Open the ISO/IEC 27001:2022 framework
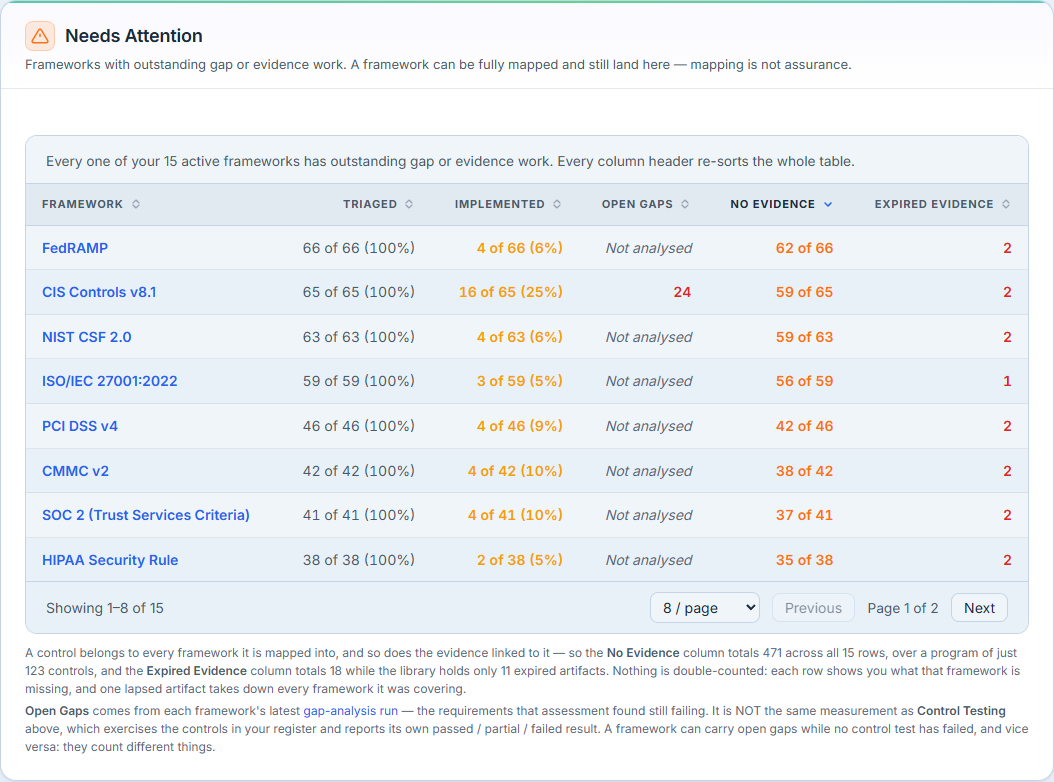This screenshot has width=1054, height=782. click(x=110, y=381)
